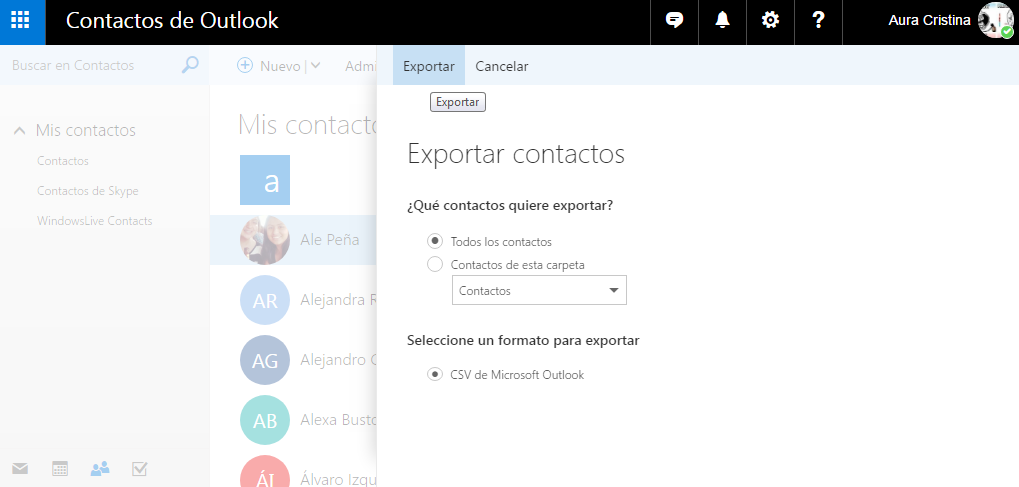This screenshot has height=487, width=1019.
Task: Click the search magnifier icon
Action: point(190,66)
